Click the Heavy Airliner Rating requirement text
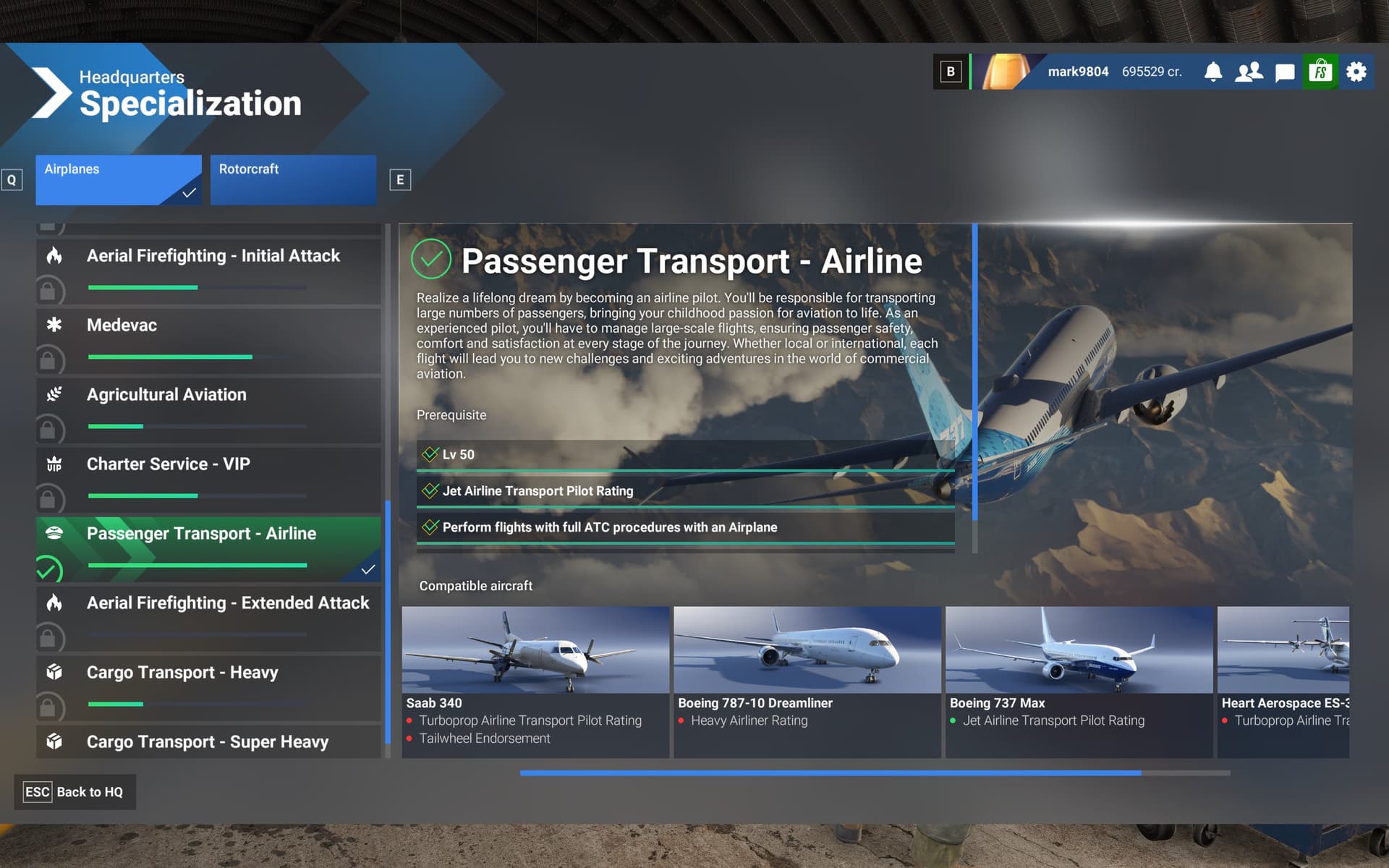 pyautogui.click(x=749, y=720)
